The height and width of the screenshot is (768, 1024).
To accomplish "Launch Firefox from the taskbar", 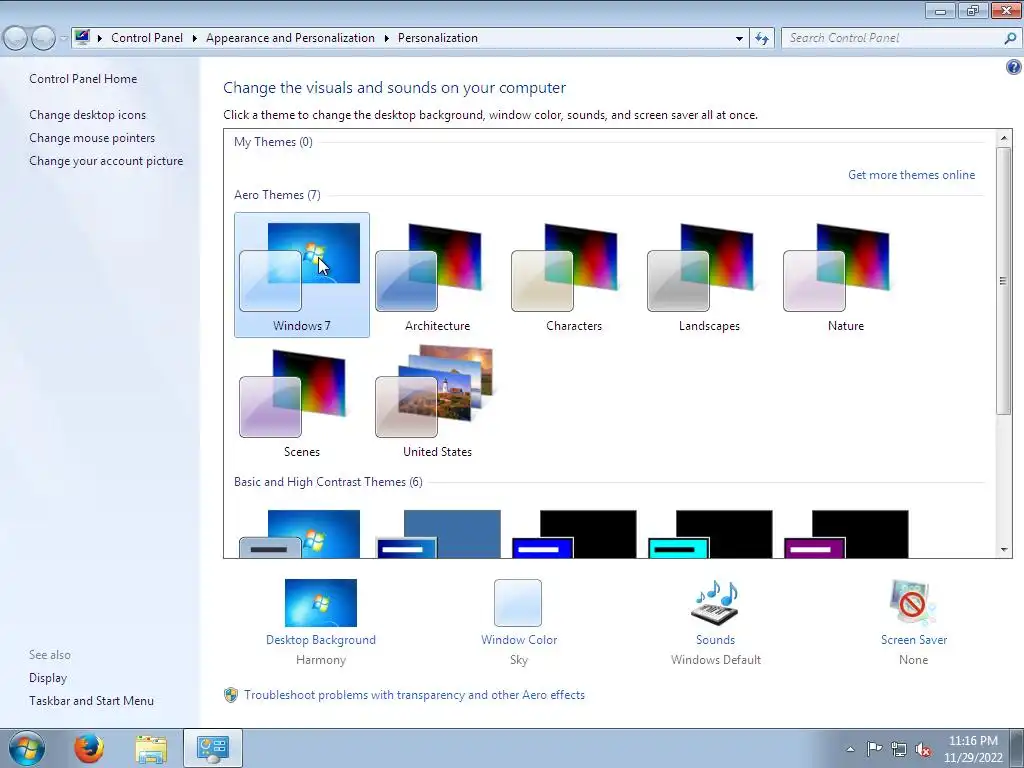I will pyautogui.click(x=89, y=748).
